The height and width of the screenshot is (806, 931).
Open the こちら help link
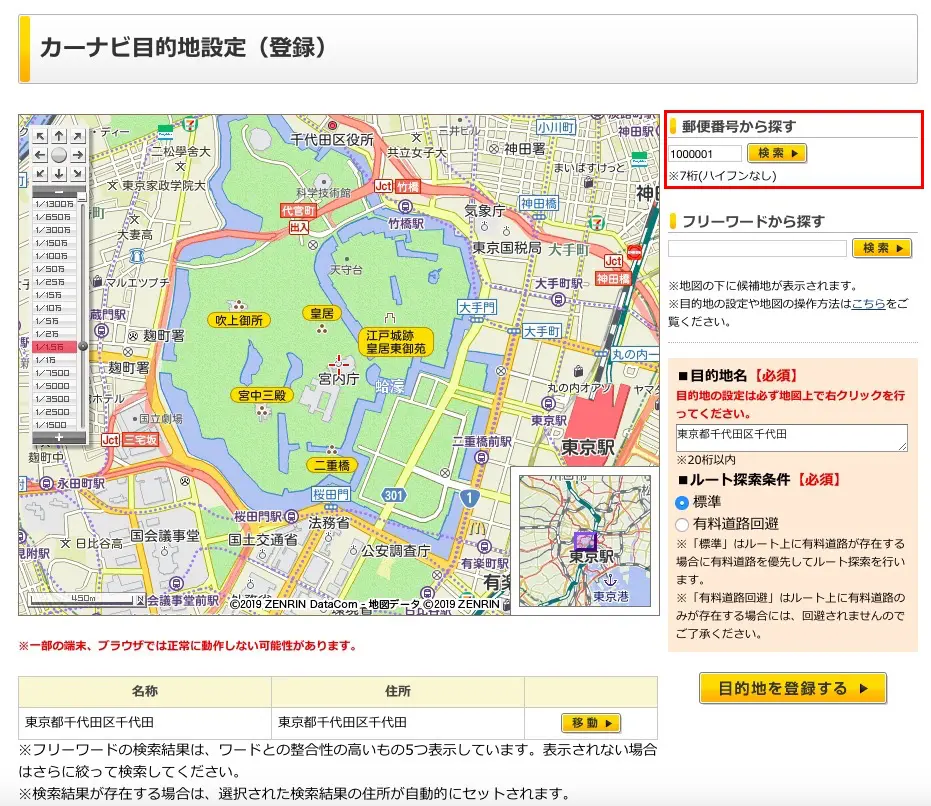click(x=868, y=303)
